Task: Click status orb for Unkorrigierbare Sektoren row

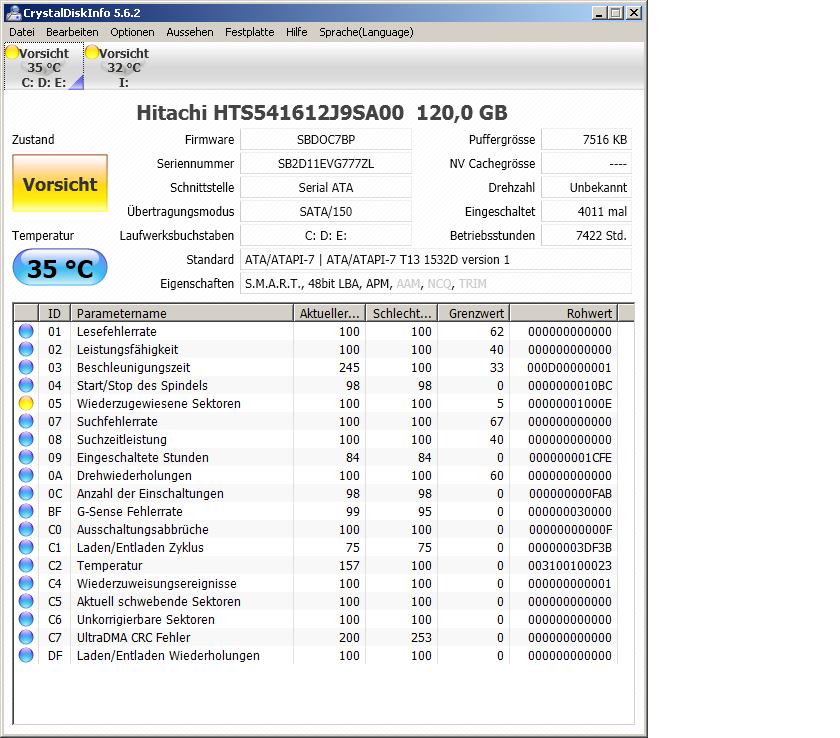Action: pos(26,619)
